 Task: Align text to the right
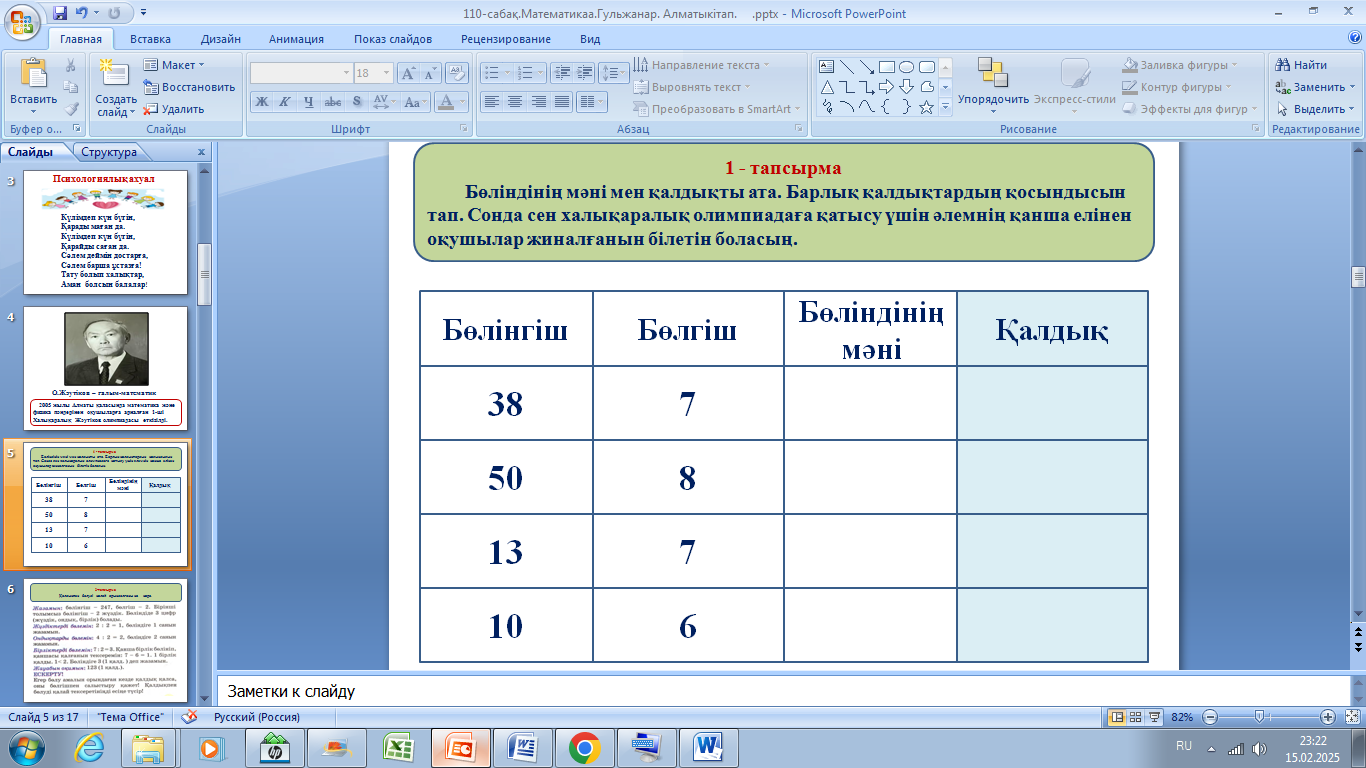[539, 101]
